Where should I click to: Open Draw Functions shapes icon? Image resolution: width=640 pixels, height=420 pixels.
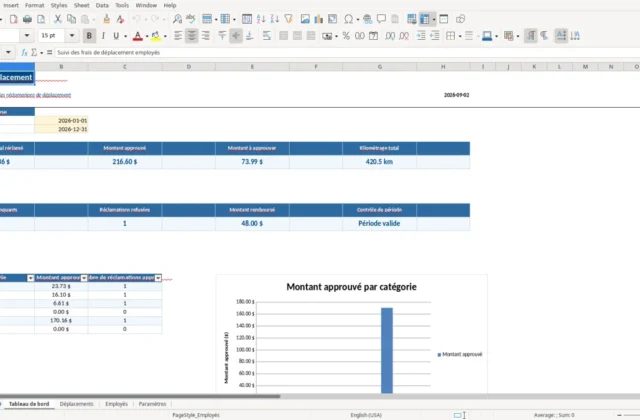click(x=460, y=19)
